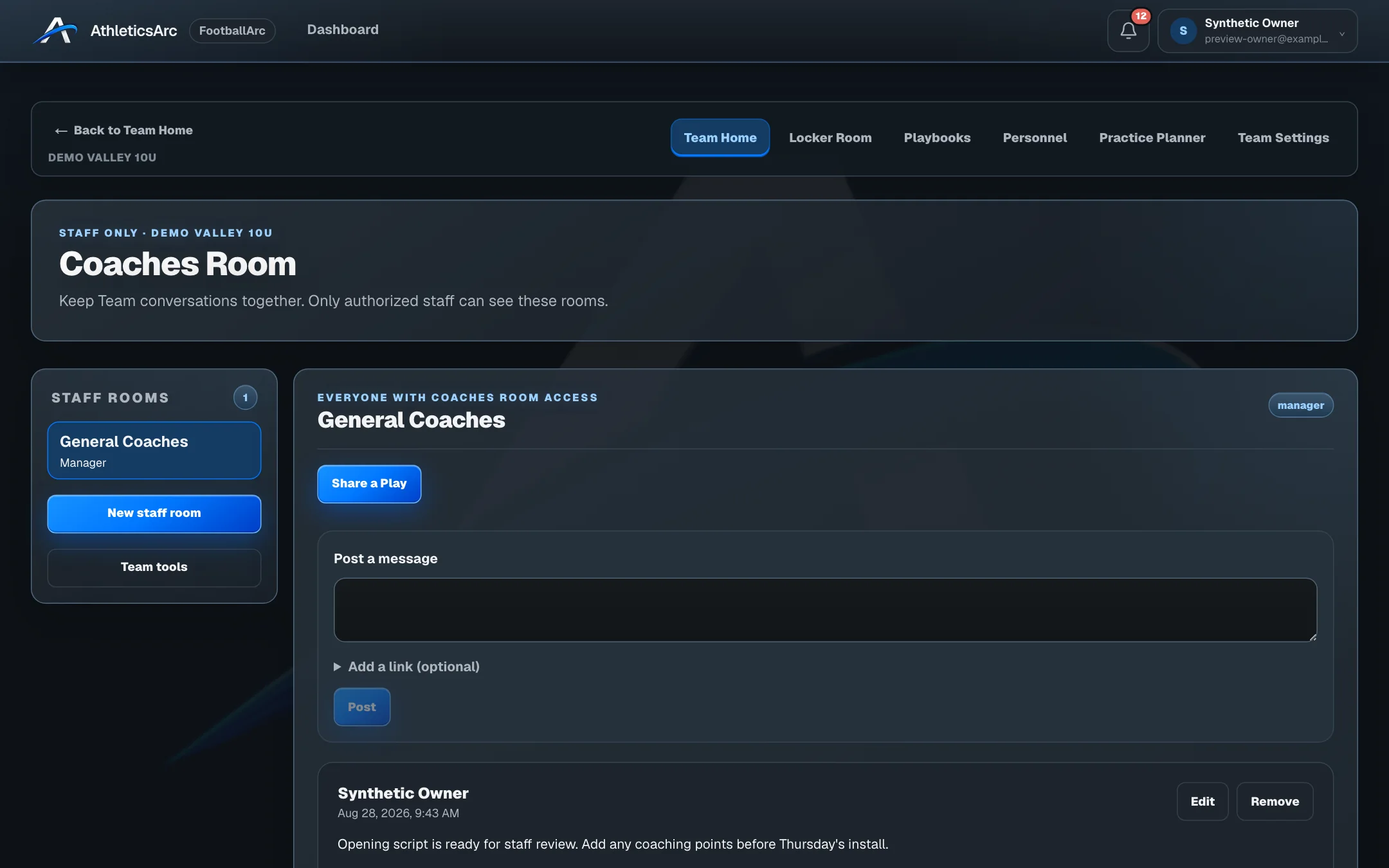Viewport: 1389px width, 868px height.
Task: Select the Team Home tab
Action: point(720,138)
